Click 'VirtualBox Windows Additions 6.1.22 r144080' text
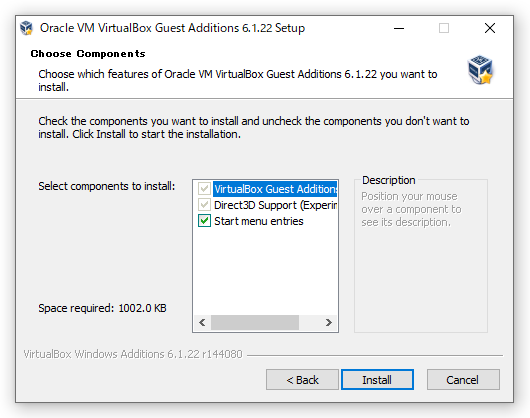Screen dimensions: 530x418 coord(133,354)
